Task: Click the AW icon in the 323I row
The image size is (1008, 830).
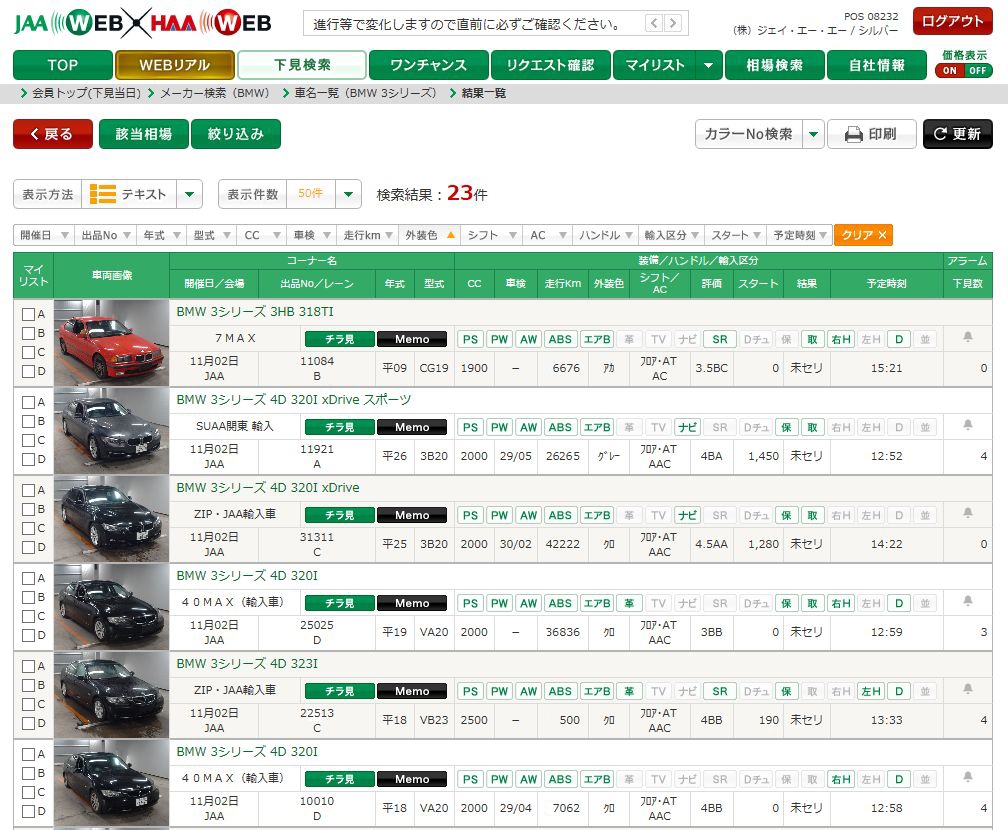Action: pos(528,692)
